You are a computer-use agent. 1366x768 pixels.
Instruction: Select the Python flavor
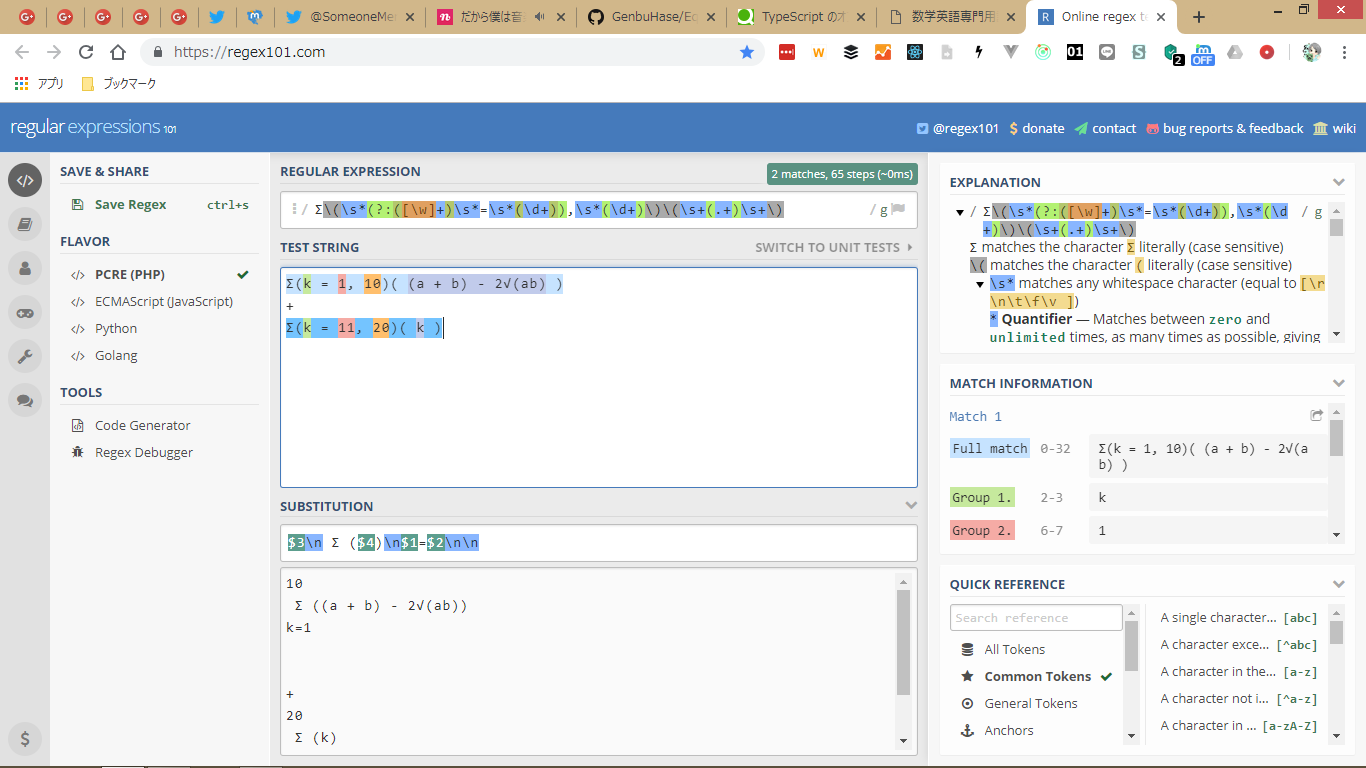(116, 329)
